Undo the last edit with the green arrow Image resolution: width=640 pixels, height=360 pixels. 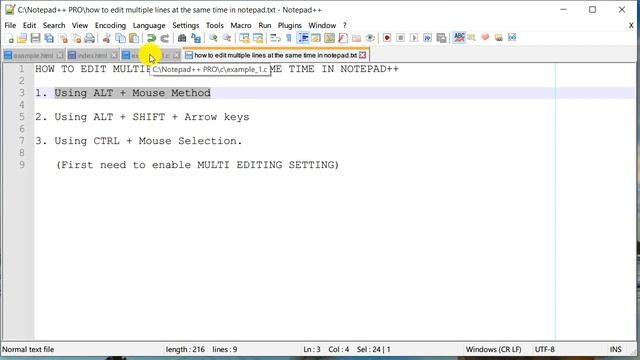tap(151, 38)
